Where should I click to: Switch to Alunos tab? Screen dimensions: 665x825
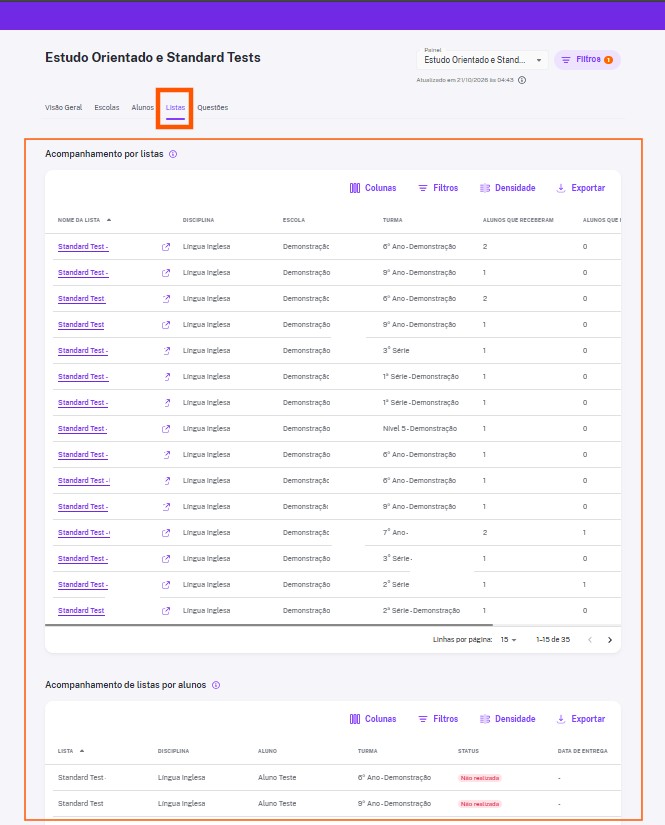(x=143, y=107)
